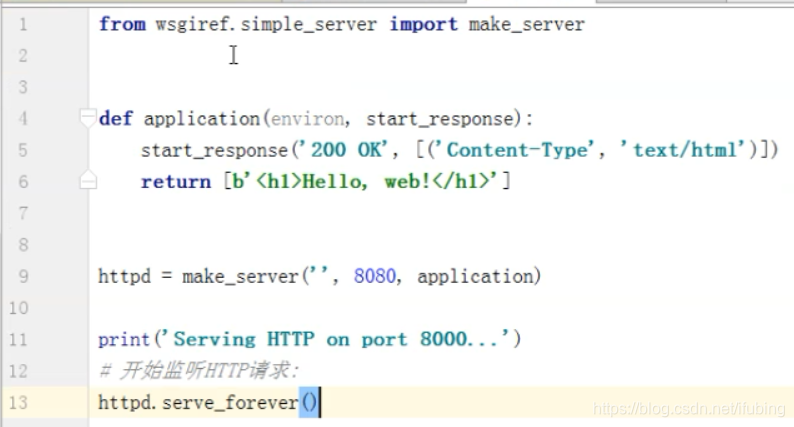Click the '<h1>Hello, web!</h1>' bytes string
Screen dimensions: 794x427
367,181
